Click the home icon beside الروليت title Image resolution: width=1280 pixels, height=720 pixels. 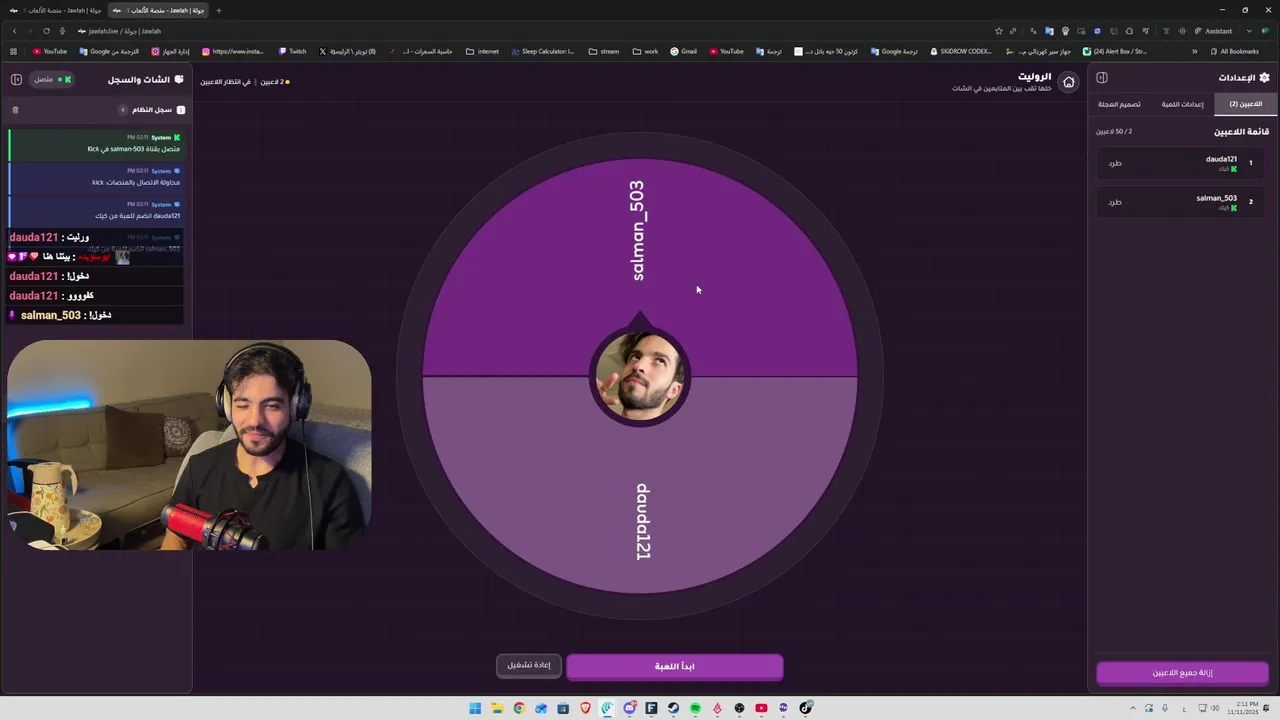[1069, 82]
